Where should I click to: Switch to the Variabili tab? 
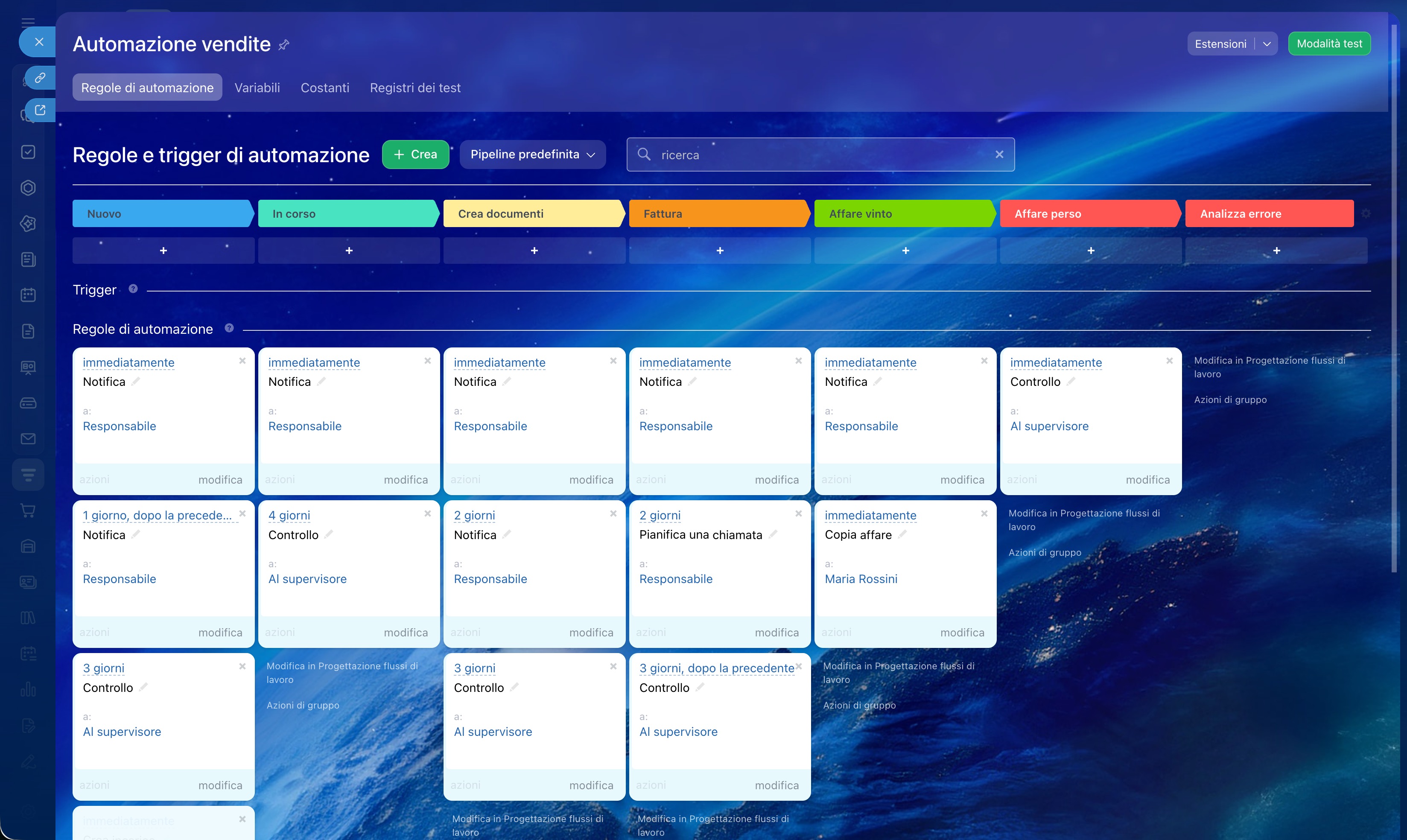pyautogui.click(x=257, y=88)
